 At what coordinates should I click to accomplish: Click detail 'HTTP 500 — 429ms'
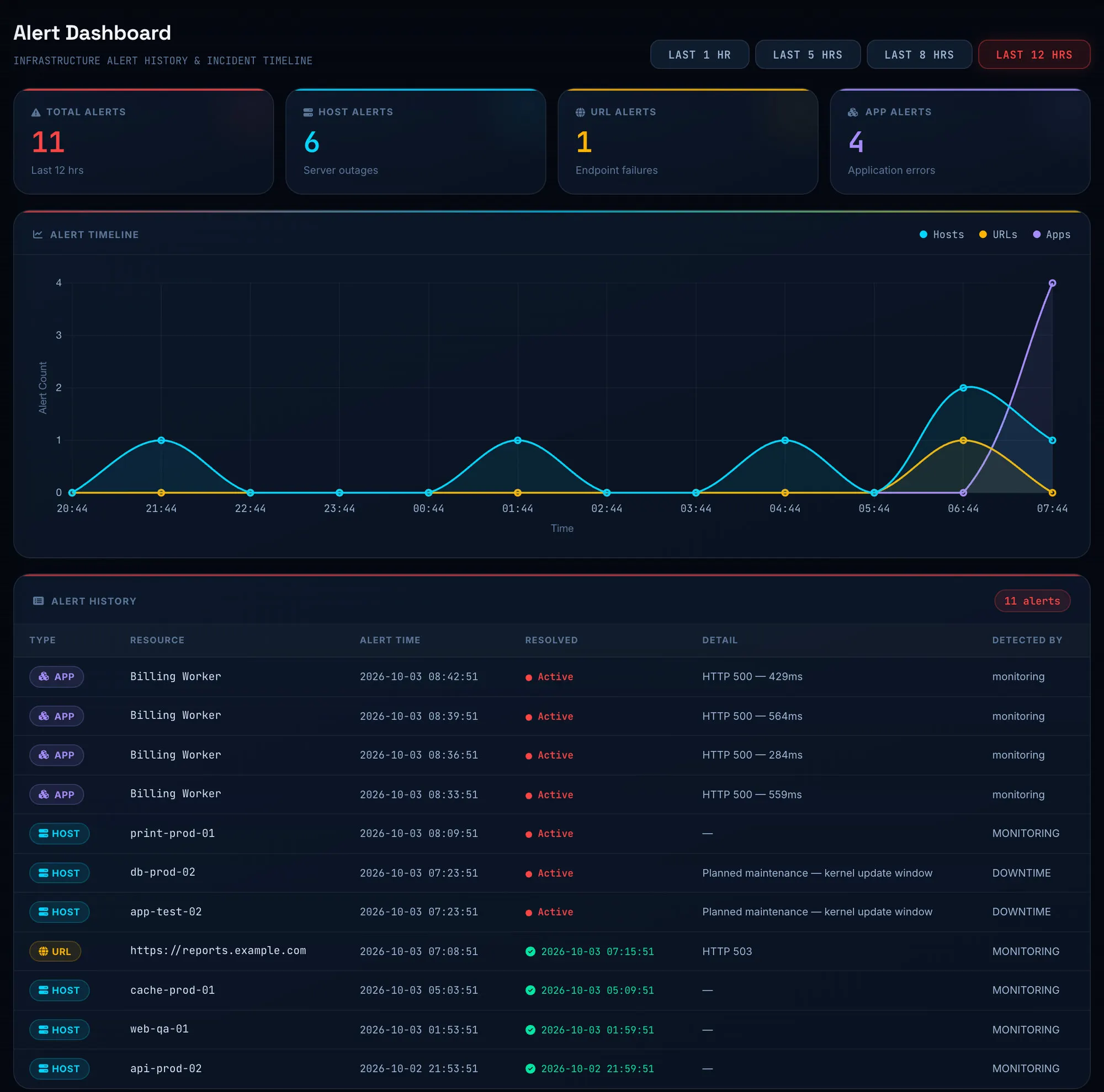[752, 677]
